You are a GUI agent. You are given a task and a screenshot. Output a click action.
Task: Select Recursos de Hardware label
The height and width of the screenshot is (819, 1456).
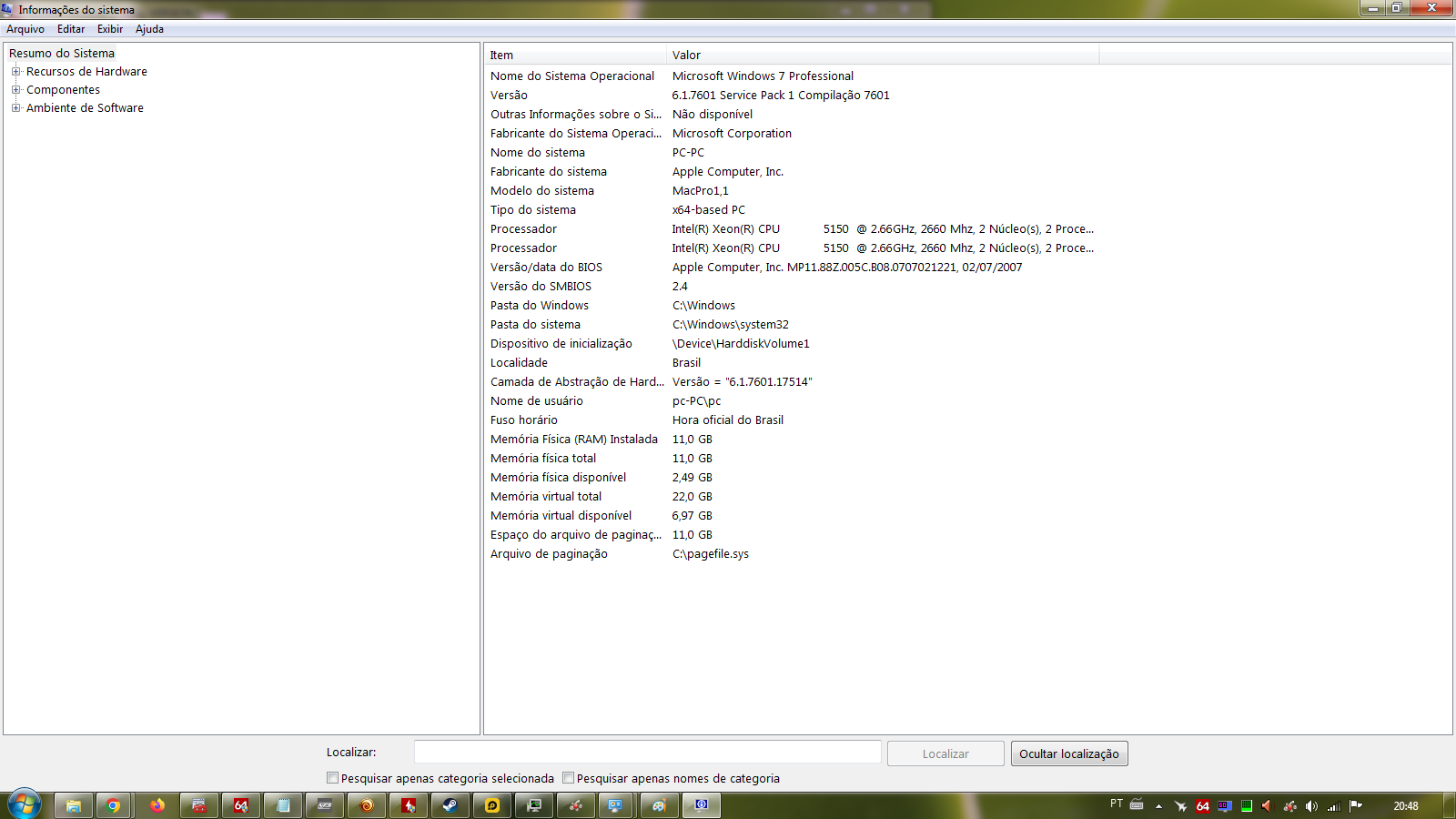point(86,71)
